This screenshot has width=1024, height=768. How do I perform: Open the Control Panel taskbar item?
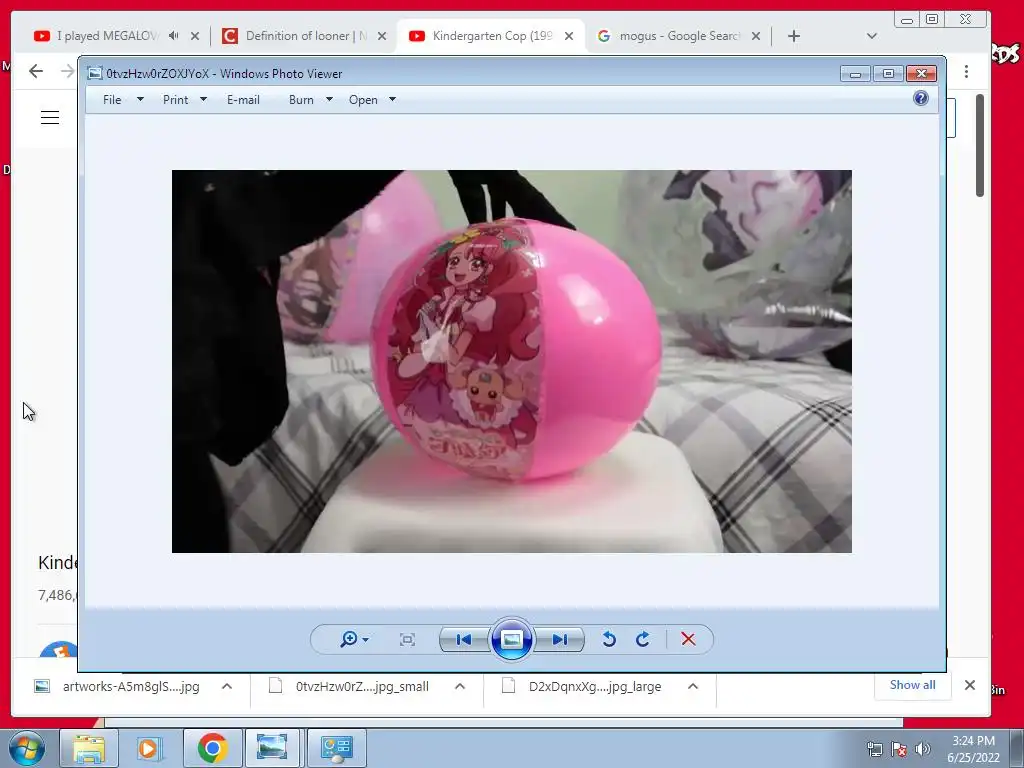click(337, 748)
